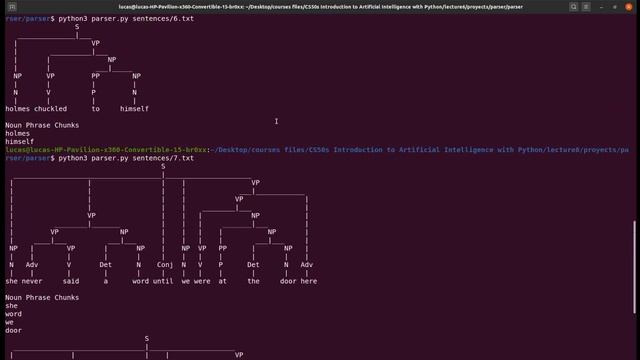Click the 'PP' node above 'at'
Viewport: 640px width, 360px height.
tap(222, 248)
